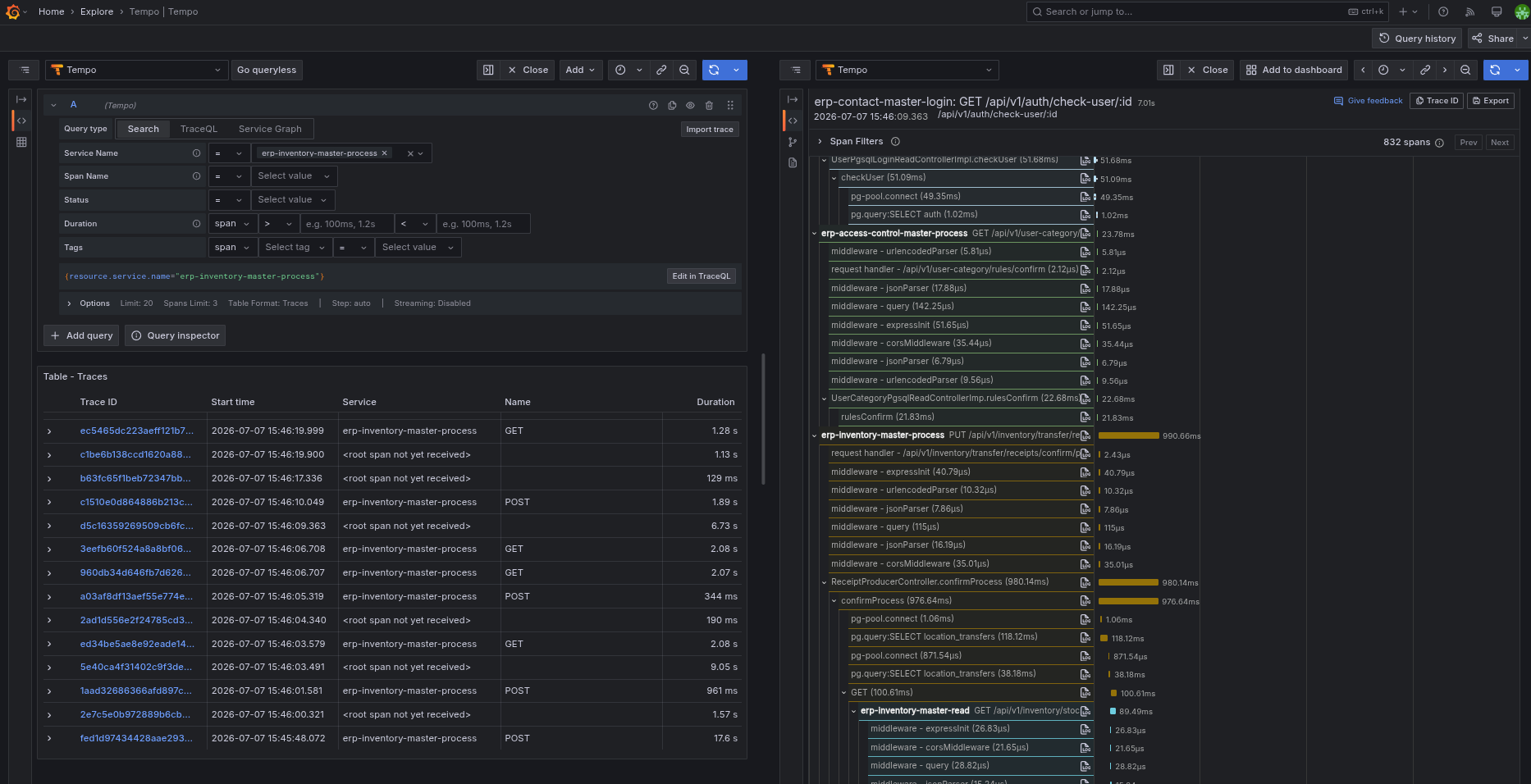
Task: Go to Home breadcrumb
Action: 51,11
